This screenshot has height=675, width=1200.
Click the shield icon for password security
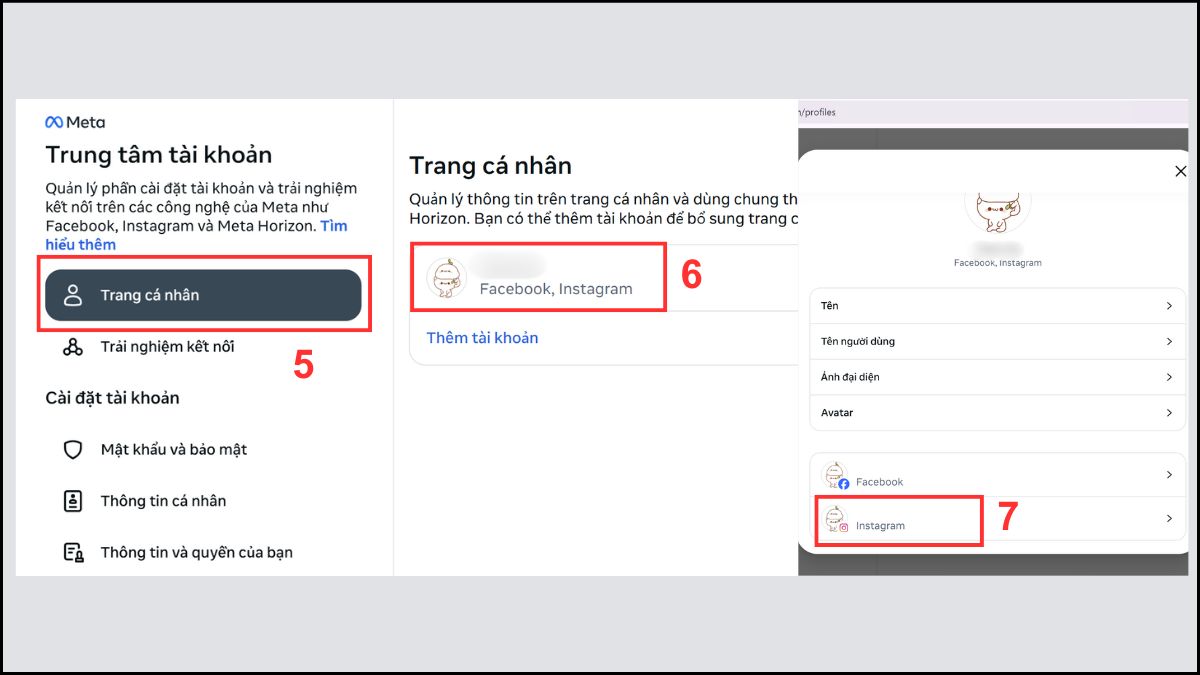click(x=73, y=450)
